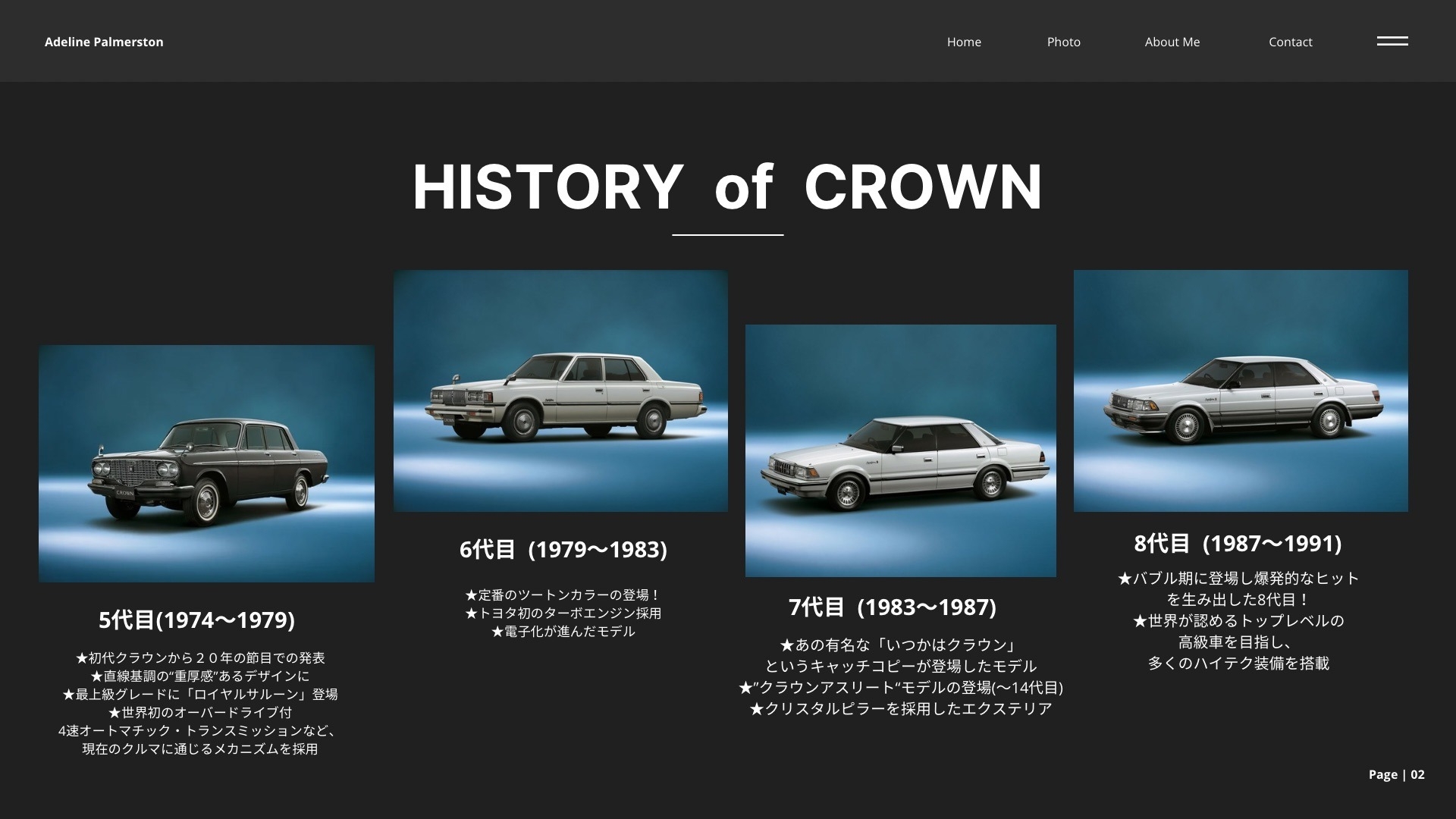This screenshot has height=819, width=1456.
Task: Click the heading 5代目(1974〜1979)
Action: pyautogui.click(x=197, y=620)
